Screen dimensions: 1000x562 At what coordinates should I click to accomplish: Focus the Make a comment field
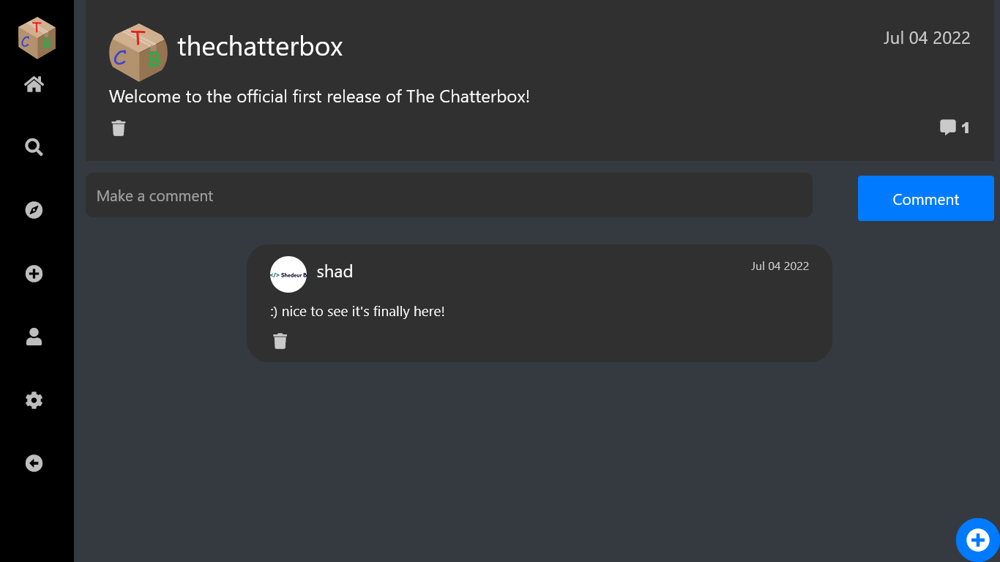449,195
